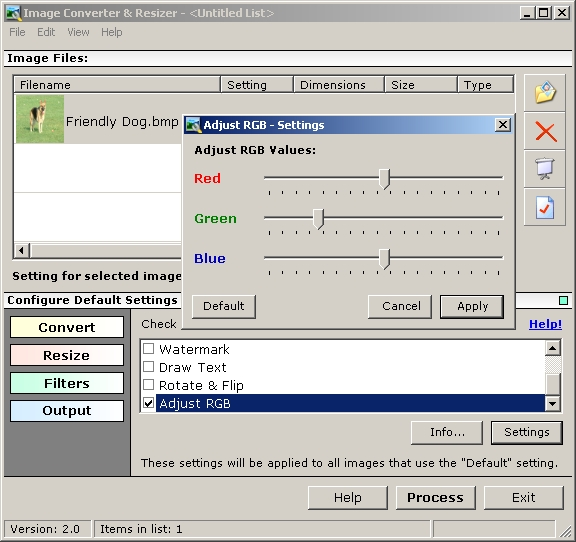The image size is (576, 542).
Task: Open Settings for selected filter
Action: click(x=526, y=432)
